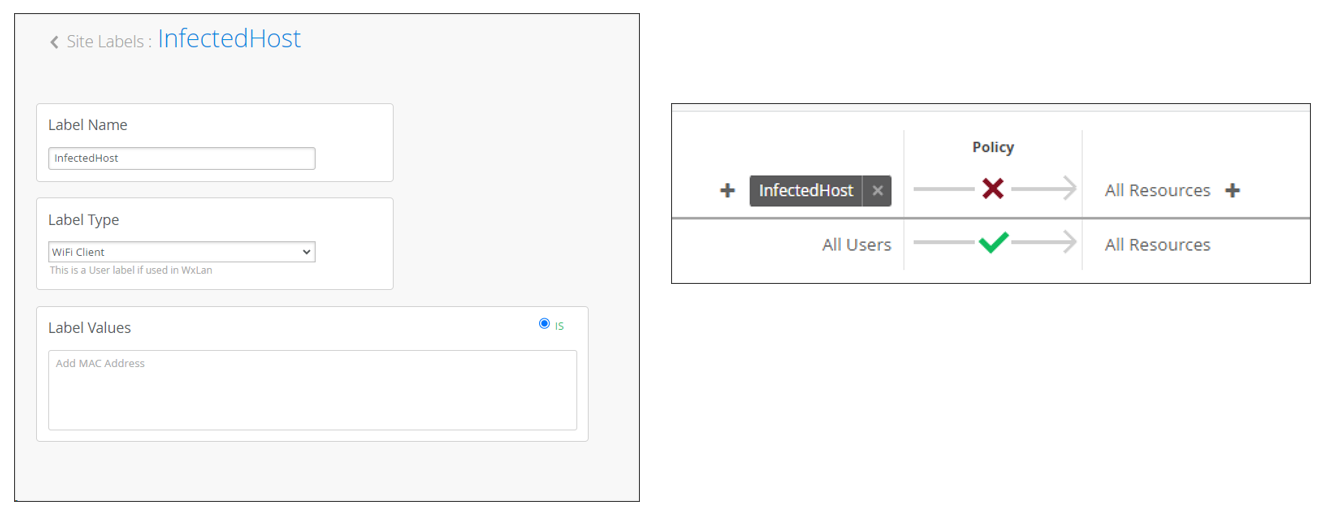
Task: Click the WxLan user label hint text
Action: click(x=131, y=270)
